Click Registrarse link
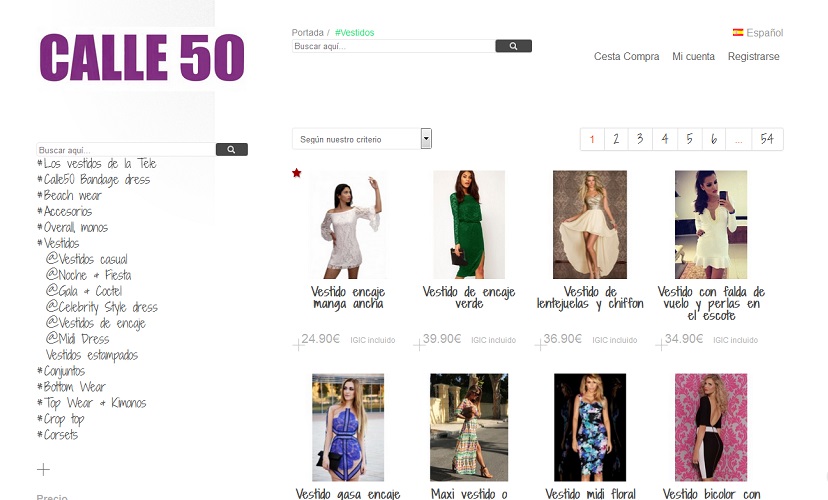The image size is (828, 500). (754, 56)
